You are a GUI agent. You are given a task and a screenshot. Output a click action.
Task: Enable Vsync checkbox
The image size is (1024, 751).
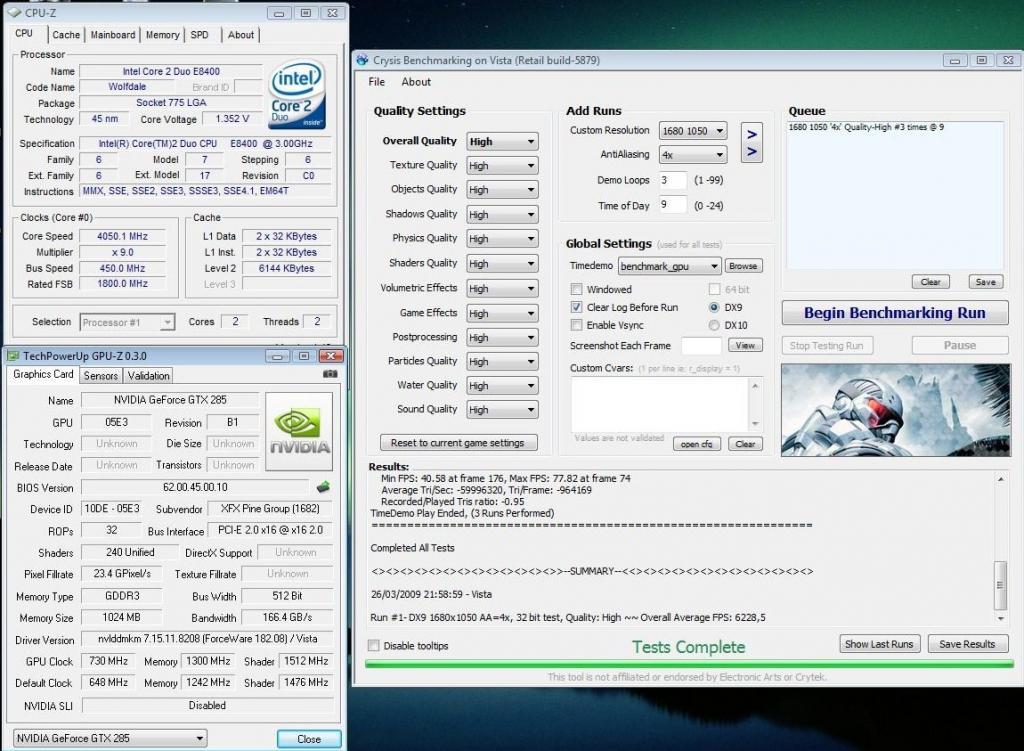point(577,325)
